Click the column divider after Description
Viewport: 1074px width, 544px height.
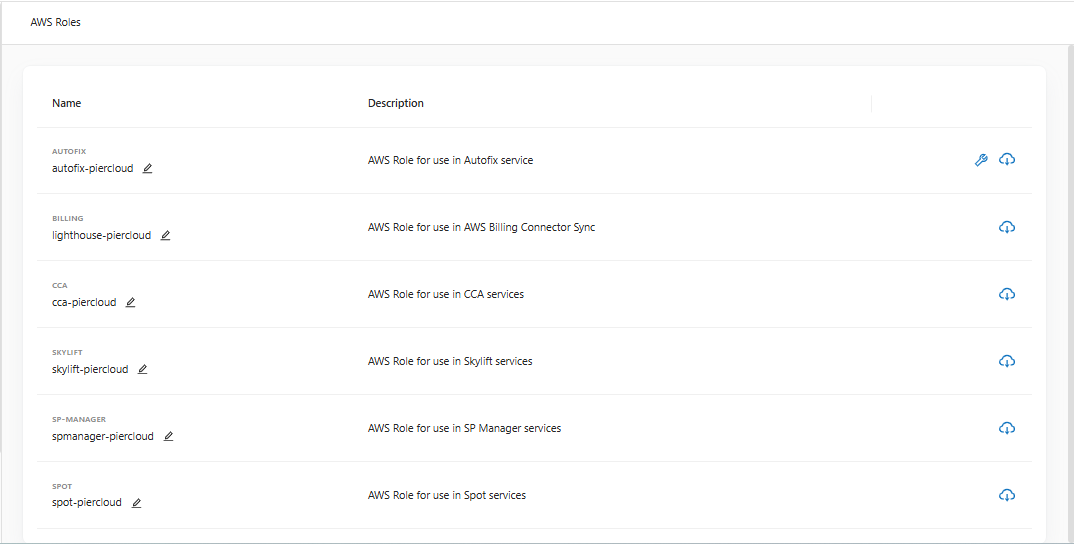pyautogui.click(x=871, y=103)
